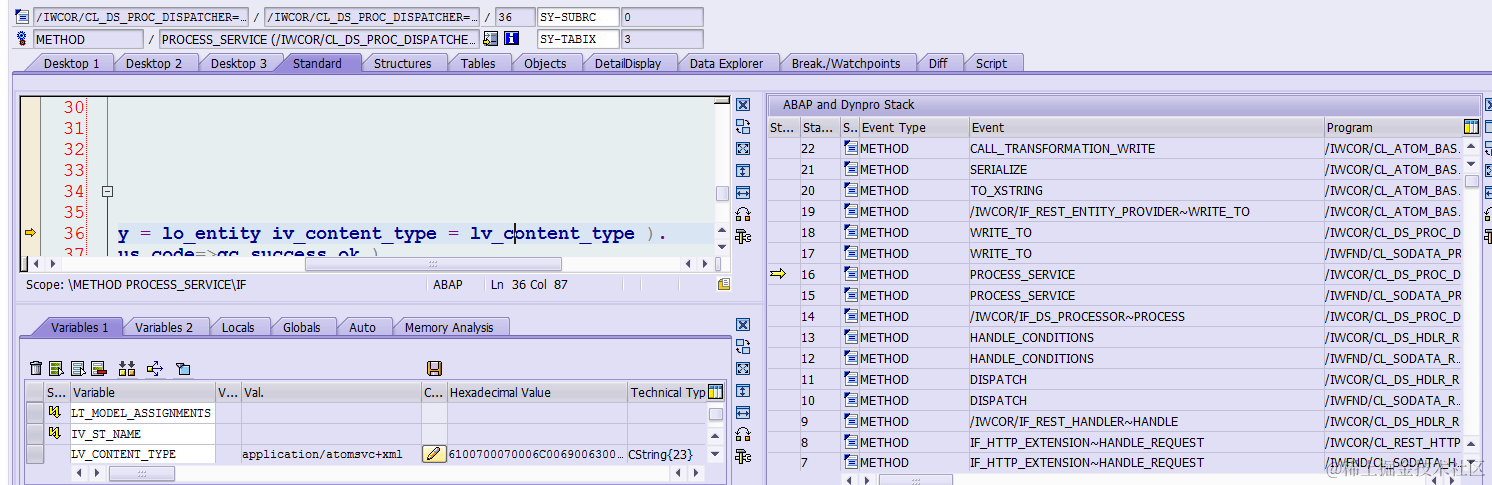
Task: Click structure icon of LT_MODEL_ASSIGNMENTS row
Action: 56,412
